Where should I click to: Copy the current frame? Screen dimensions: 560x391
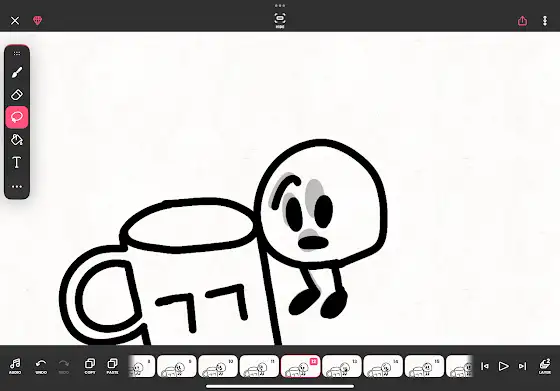[90, 366]
